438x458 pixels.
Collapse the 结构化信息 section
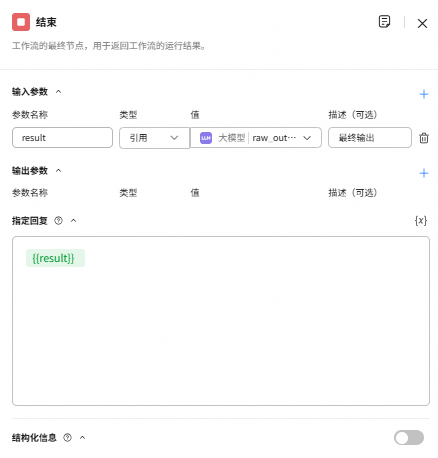pyautogui.click(x=82, y=437)
